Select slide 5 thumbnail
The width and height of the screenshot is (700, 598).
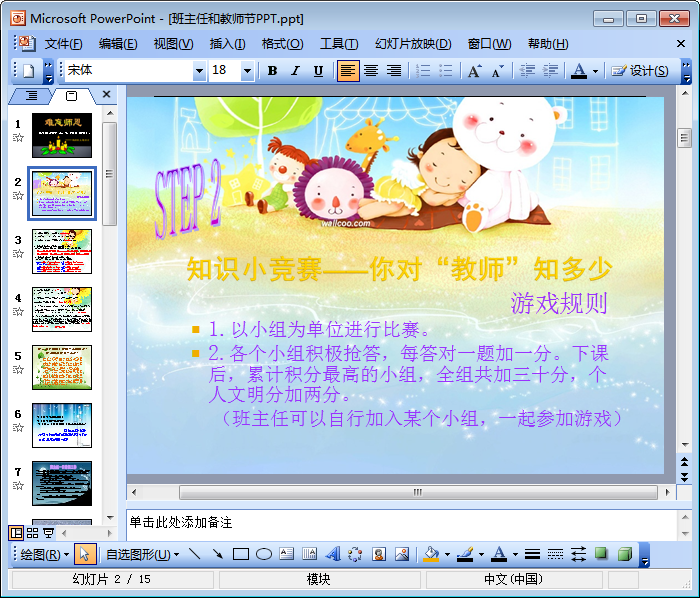pyautogui.click(x=62, y=367)
